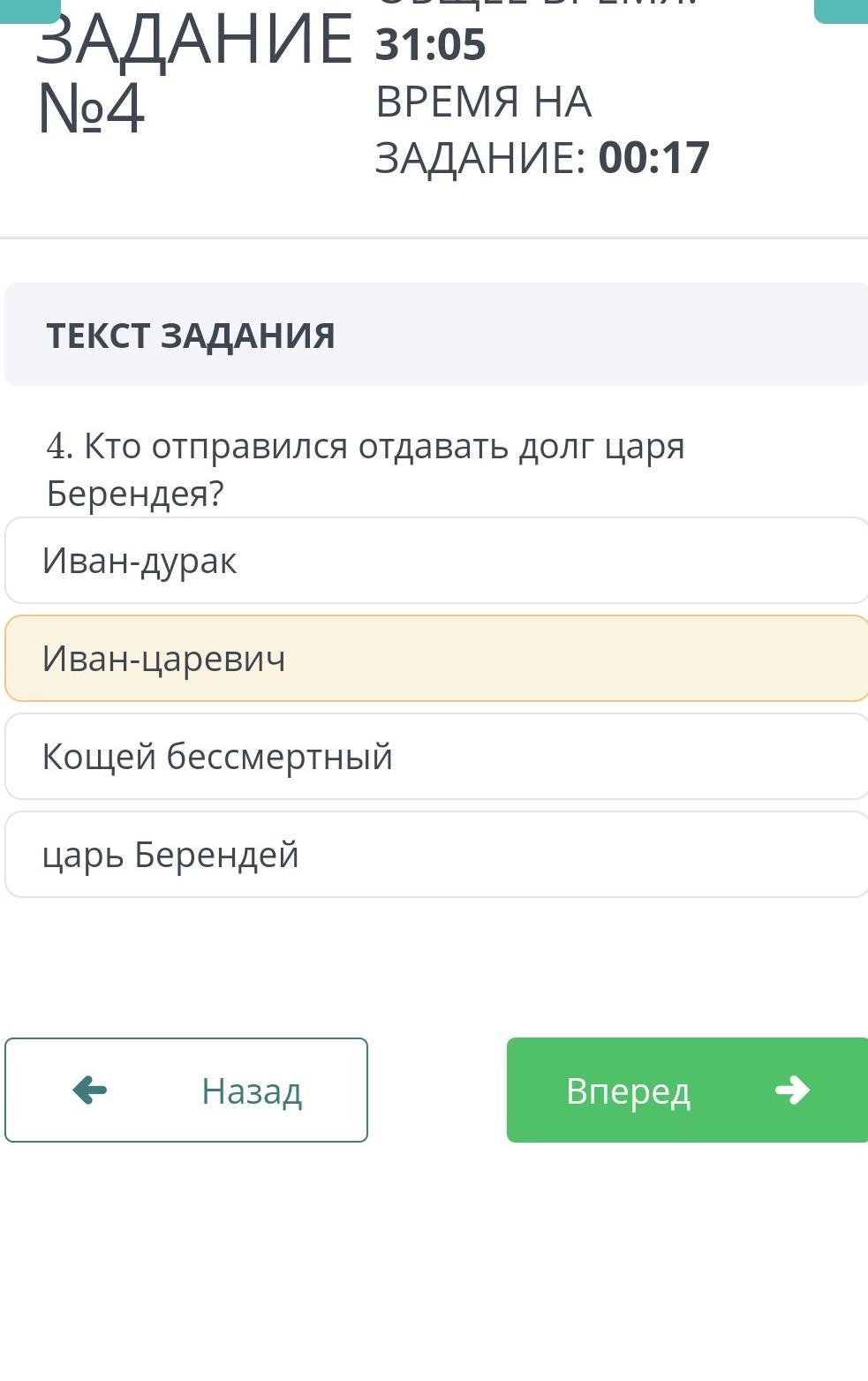This screenshot has width=868, height=1381.
Task: Click the white right arrow icon
Action: pyautogui.click(x=792, y=1090)
